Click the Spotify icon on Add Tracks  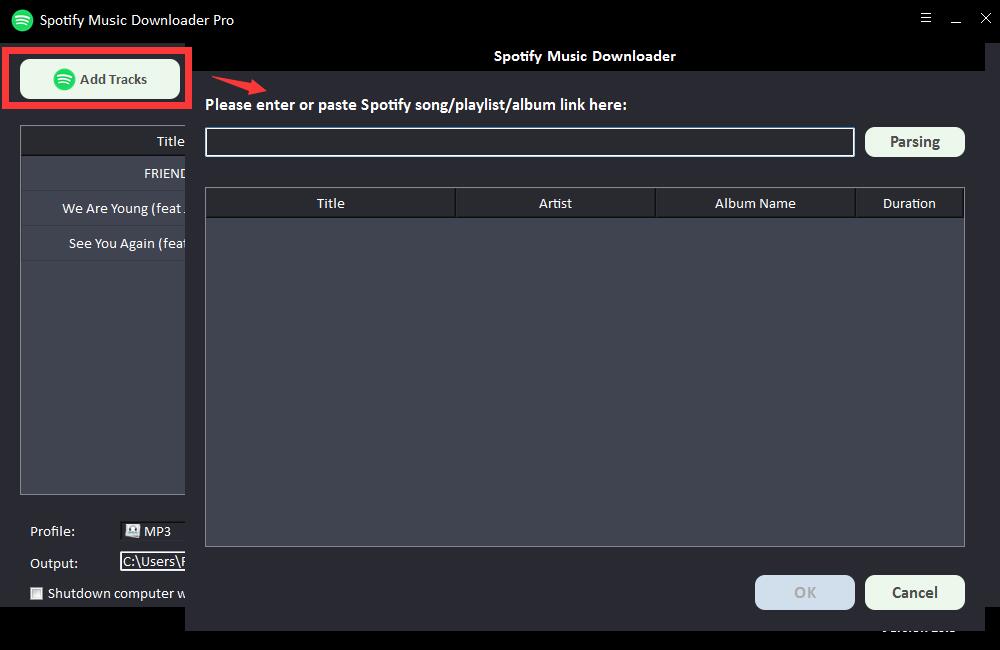point(64,79)
